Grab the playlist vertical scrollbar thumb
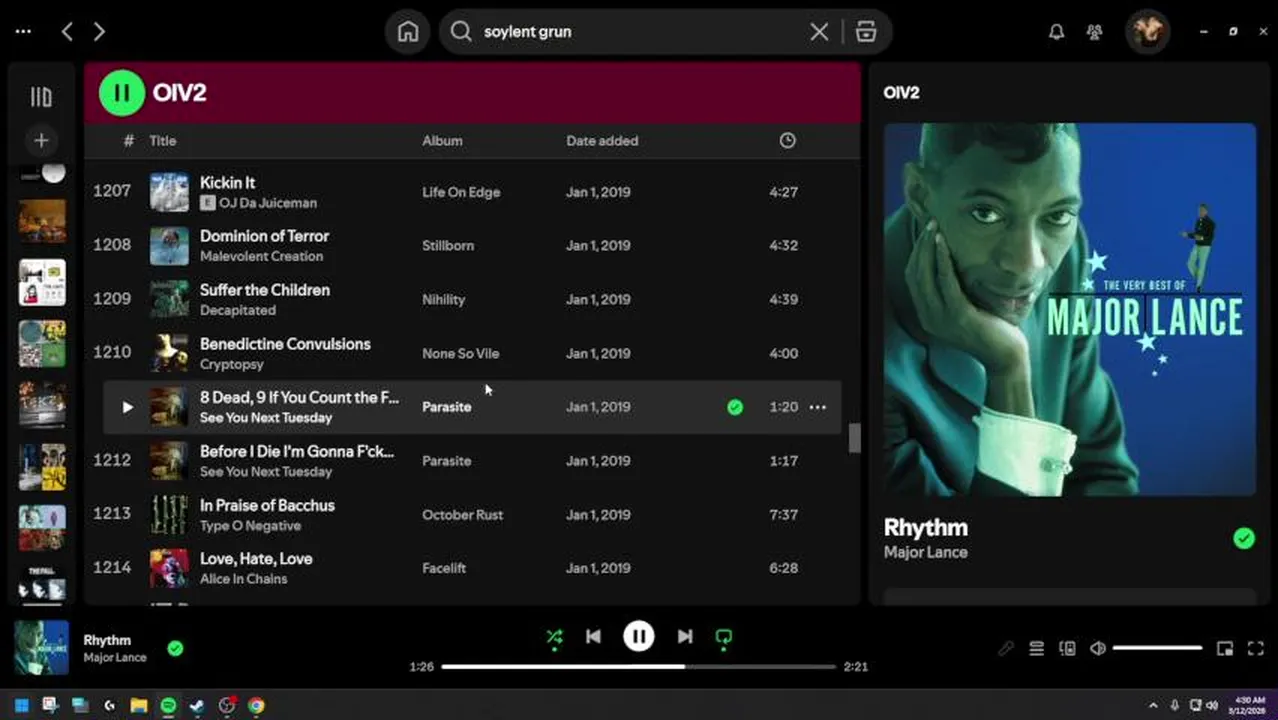This screenshot has width=1278, height=720. [x=854, y=438]
